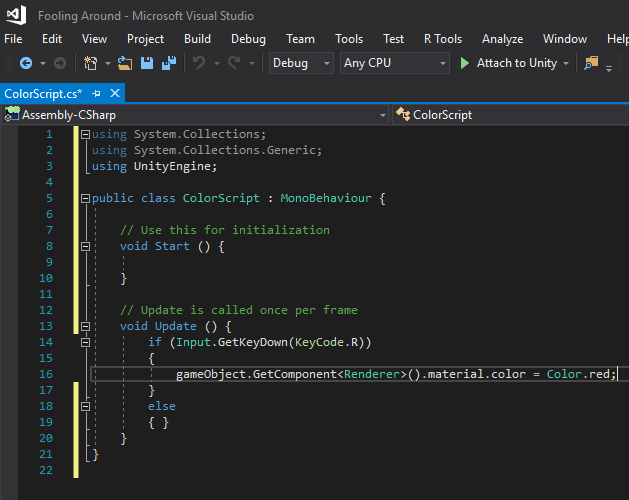Viewport: 629px width, 500px height.
Task: Collapse the ColorScript class on line 5
Action: (x=85, y=198)
